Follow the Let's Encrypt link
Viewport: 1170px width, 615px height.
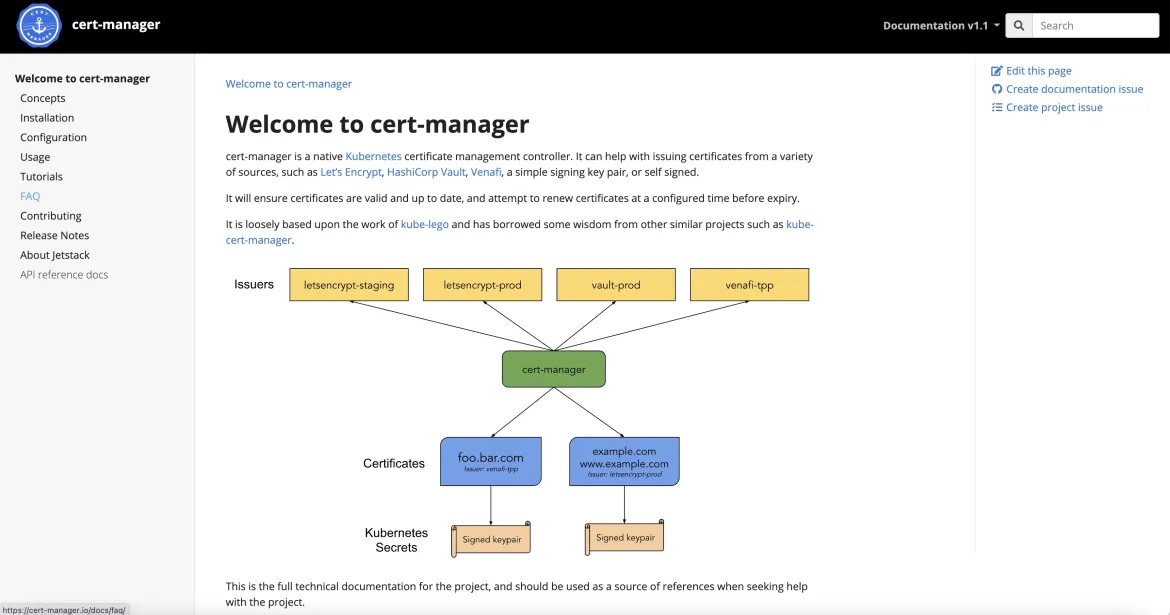[350, 172]
